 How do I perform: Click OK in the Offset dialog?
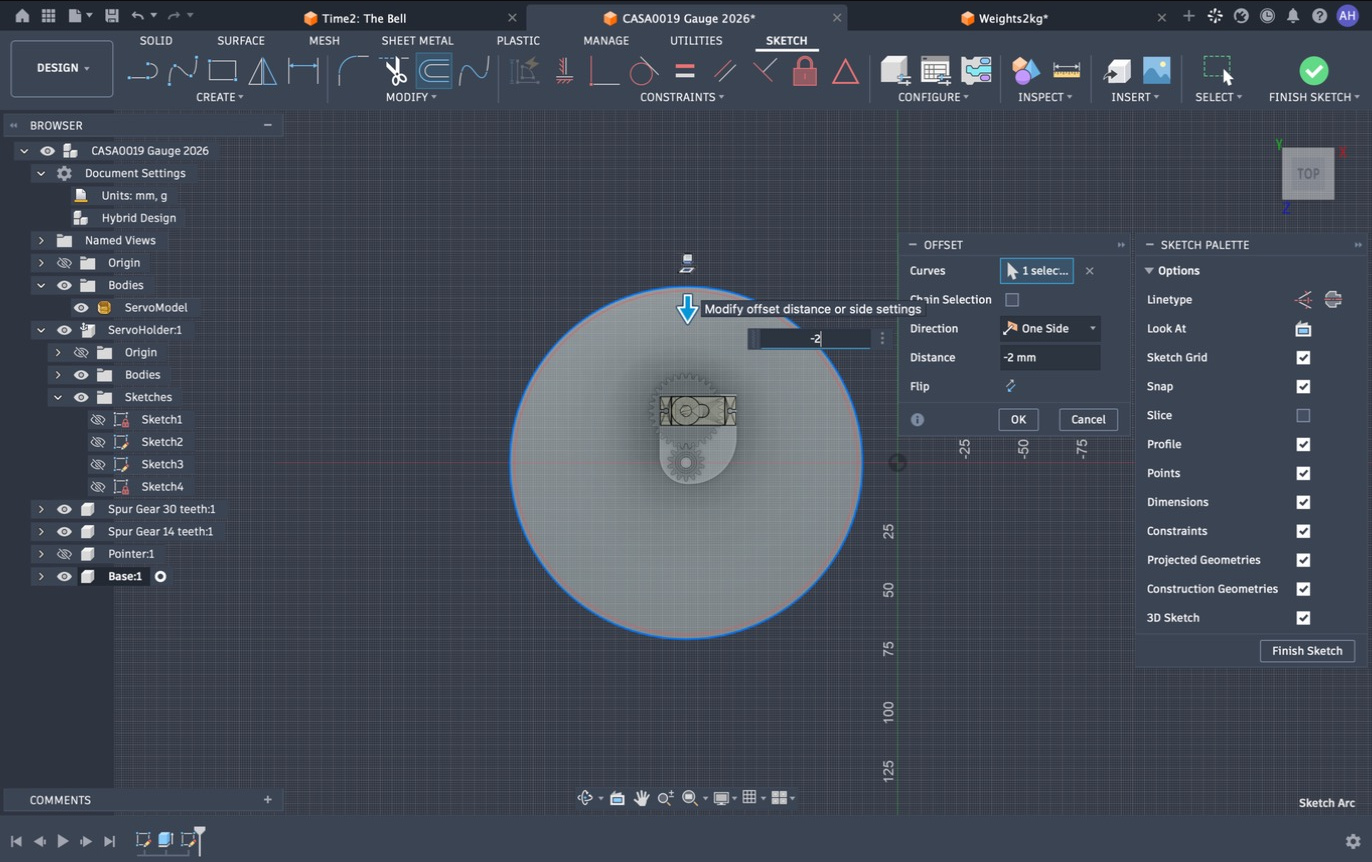tap(1018, 420)
